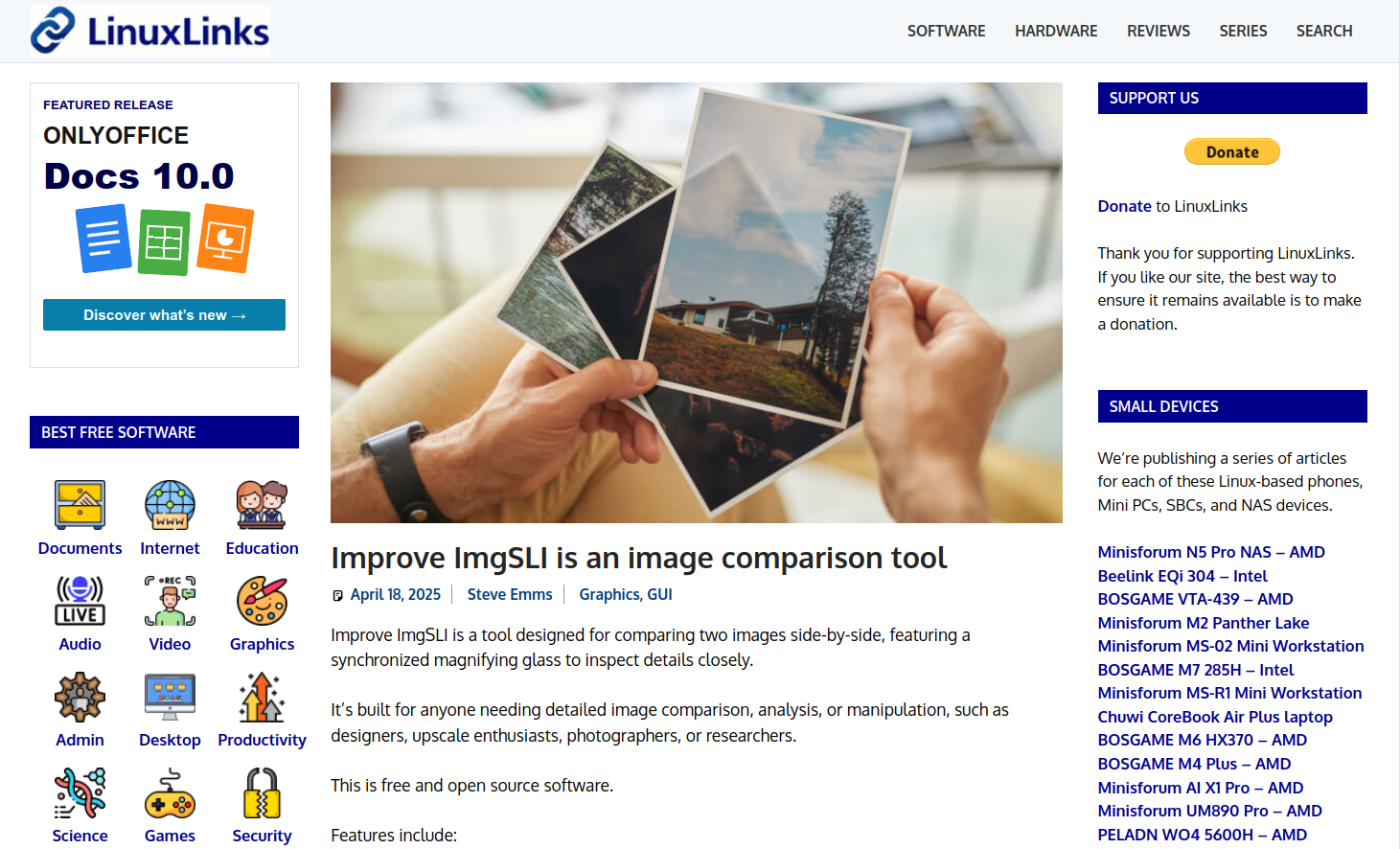Open the SERIES menu

point(1243,31)
